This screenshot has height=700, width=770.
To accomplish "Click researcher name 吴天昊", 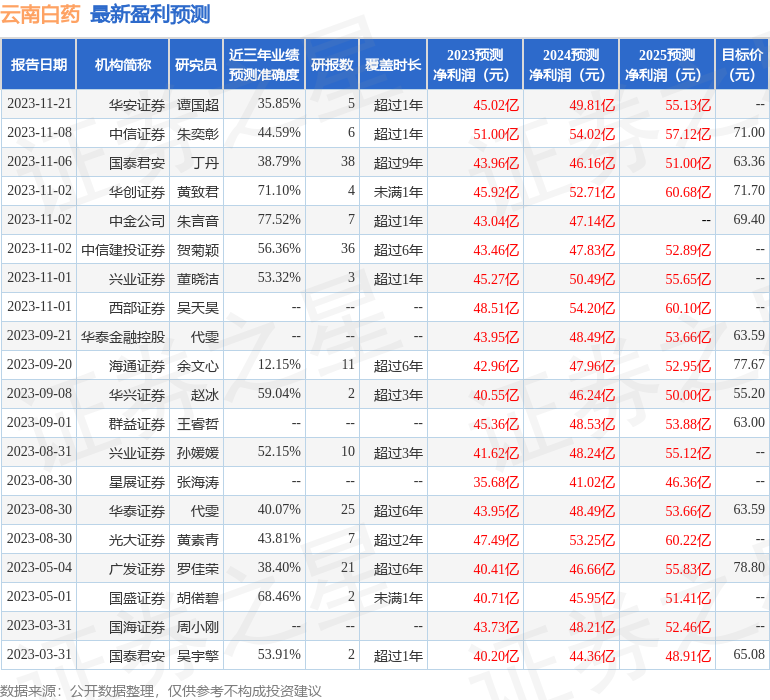I will pos(197,308).
